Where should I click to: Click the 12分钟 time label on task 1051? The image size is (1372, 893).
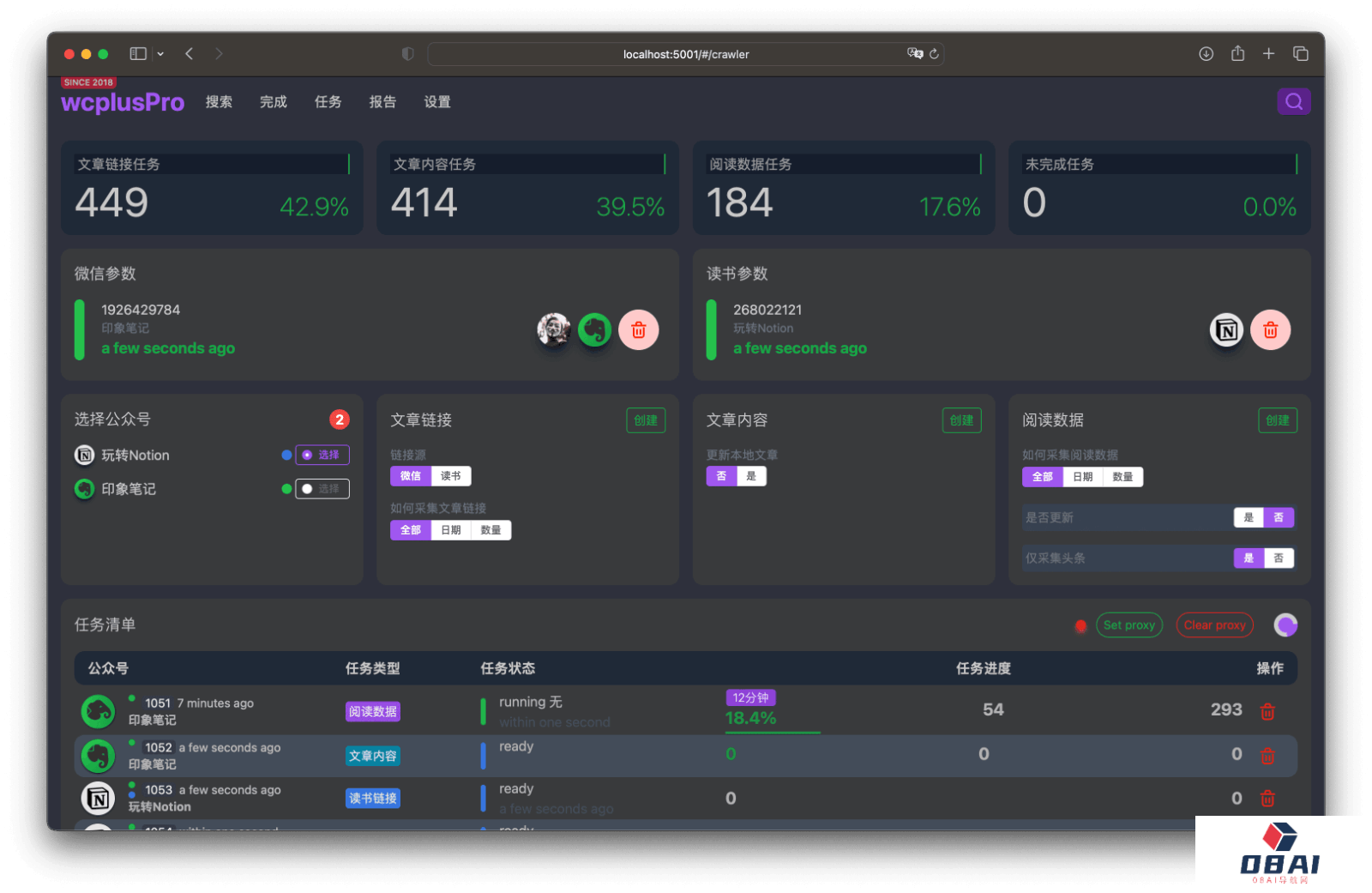[750, 697]
